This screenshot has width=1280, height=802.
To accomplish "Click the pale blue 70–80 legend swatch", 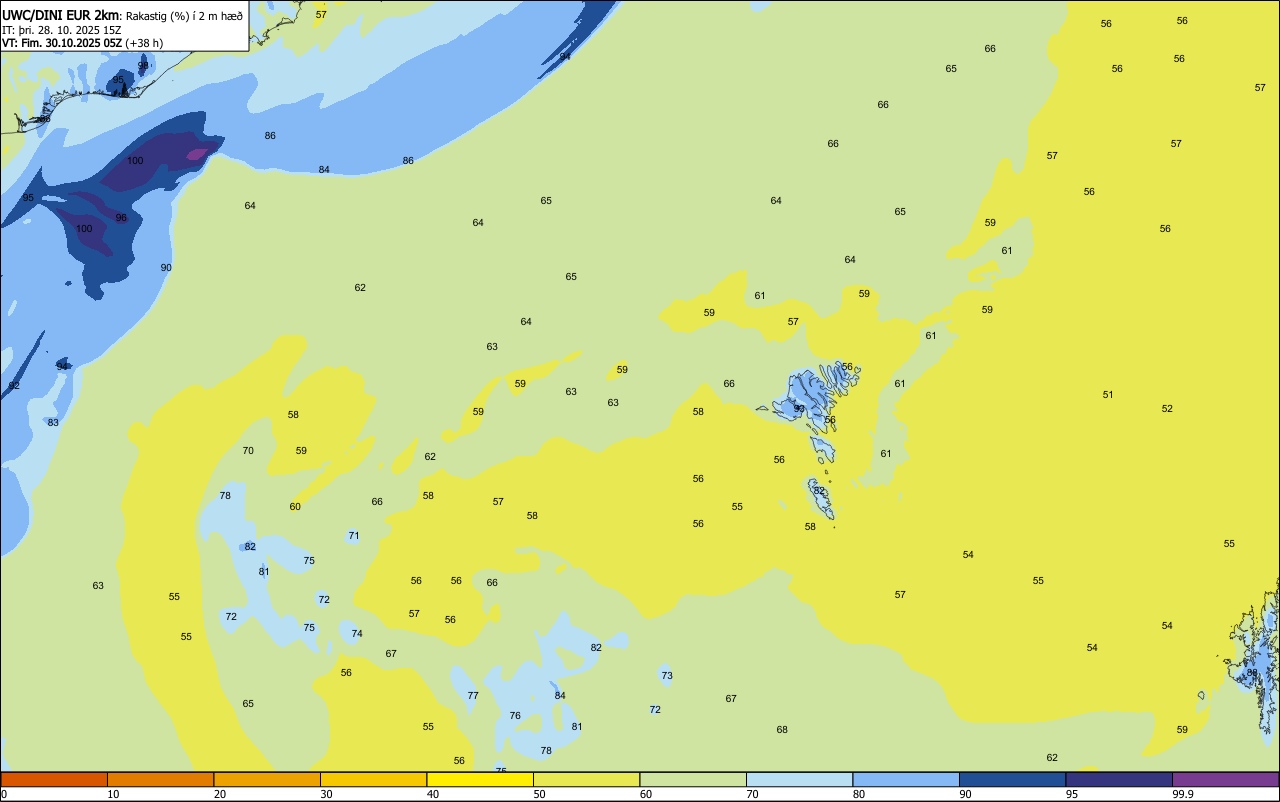I will pos(799,779).
